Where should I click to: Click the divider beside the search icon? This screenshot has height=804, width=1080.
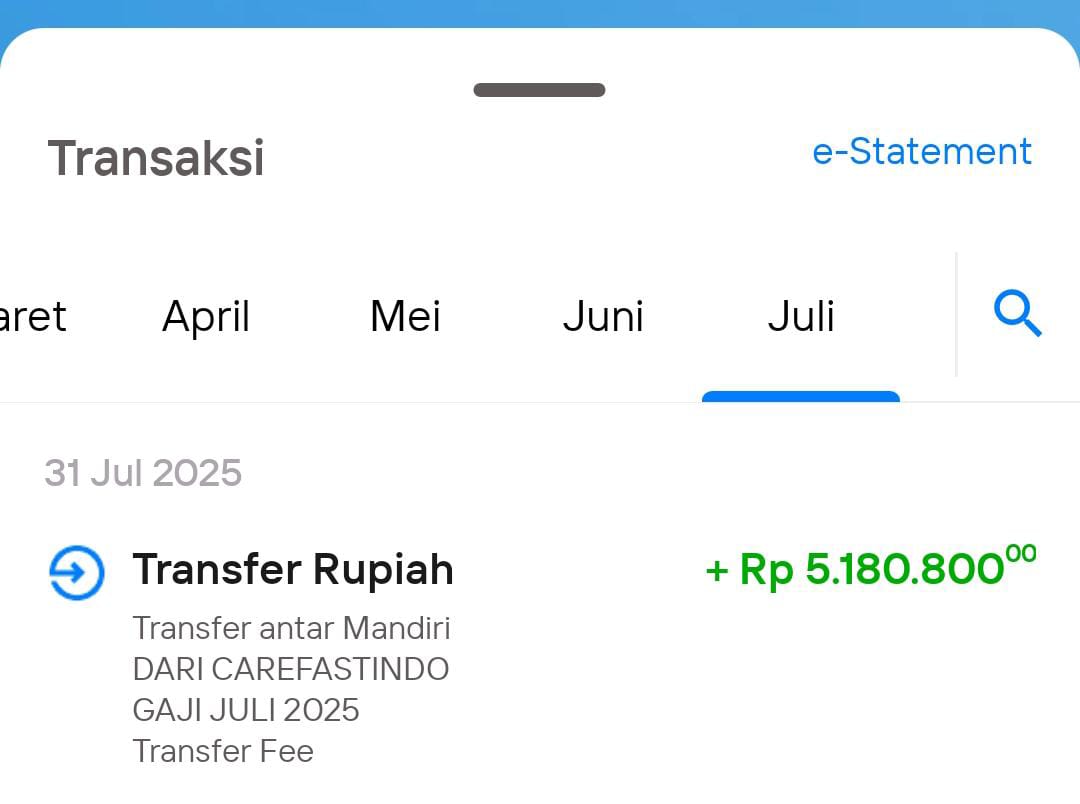point(957,314)
